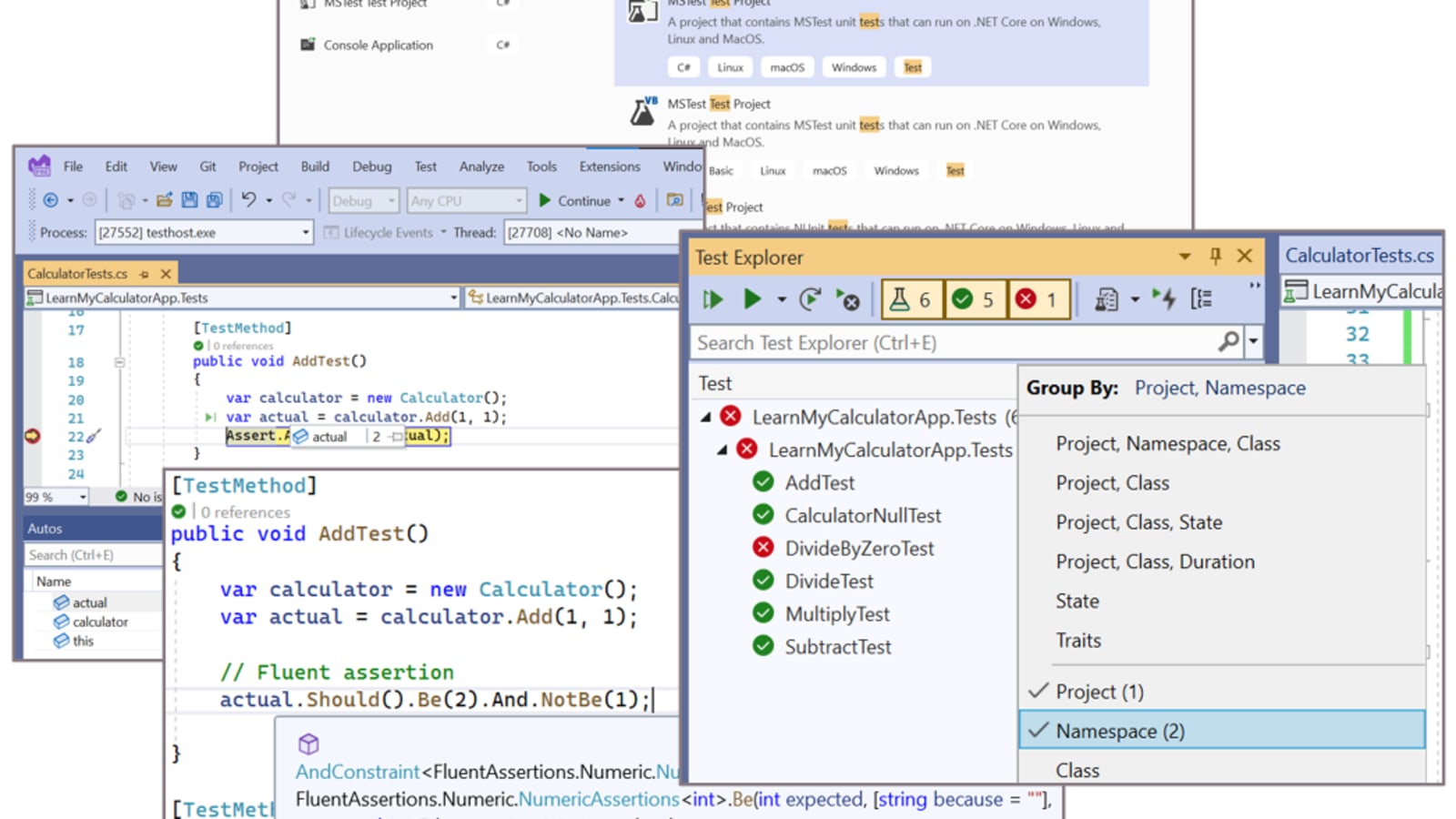
Task: Click the Test Explorer search magnifier icon
Action: pos(1228,342)
